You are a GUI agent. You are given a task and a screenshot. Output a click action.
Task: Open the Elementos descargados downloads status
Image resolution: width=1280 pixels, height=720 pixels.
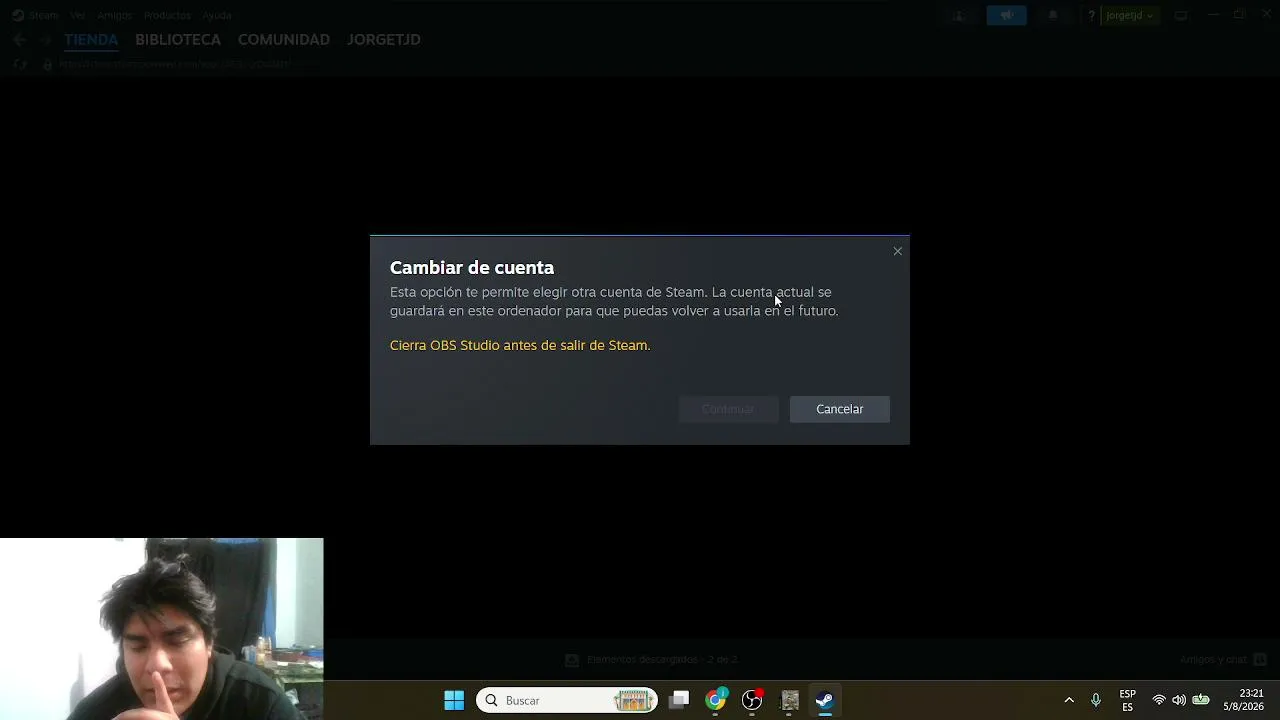click(x=652, y=660)
